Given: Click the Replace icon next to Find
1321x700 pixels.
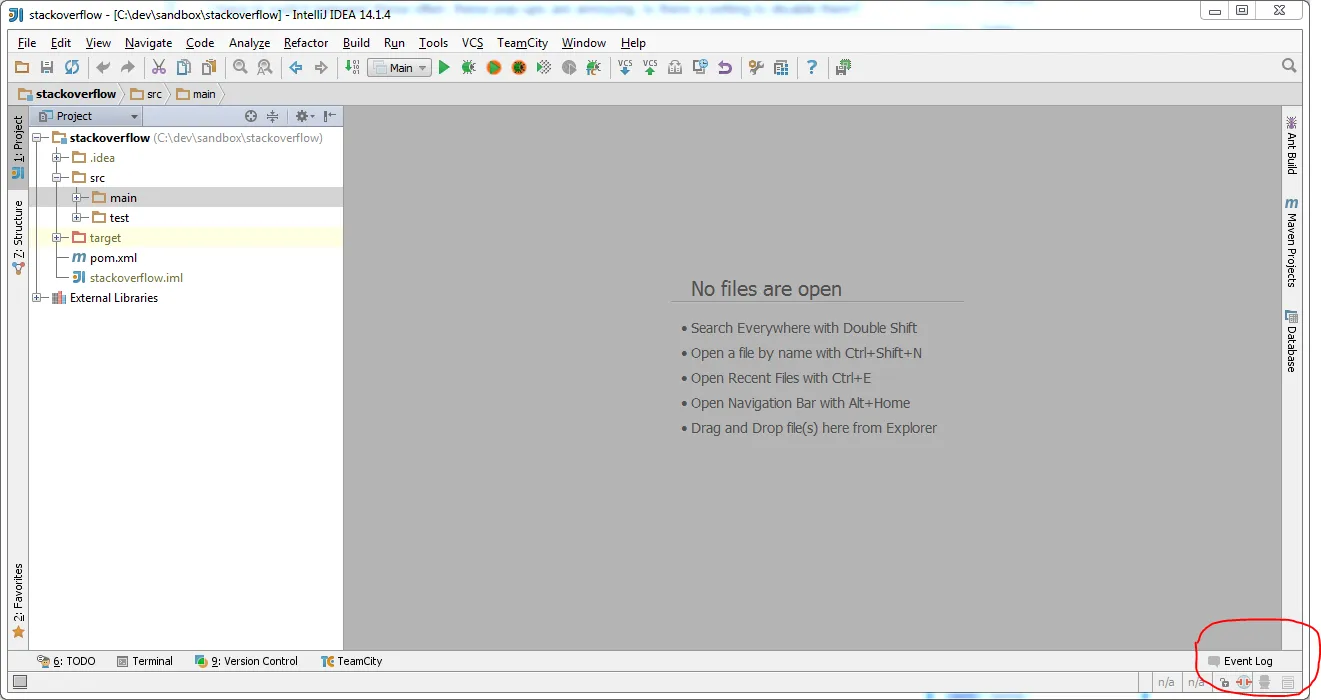Looking at the screenshot, I should point(264,67).
